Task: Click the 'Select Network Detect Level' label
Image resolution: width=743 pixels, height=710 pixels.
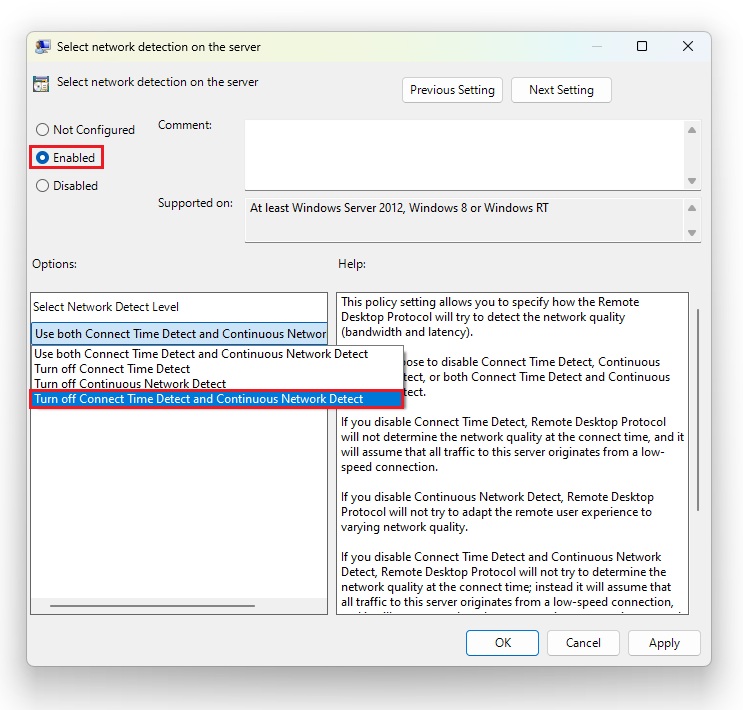Action: [106, 307]
